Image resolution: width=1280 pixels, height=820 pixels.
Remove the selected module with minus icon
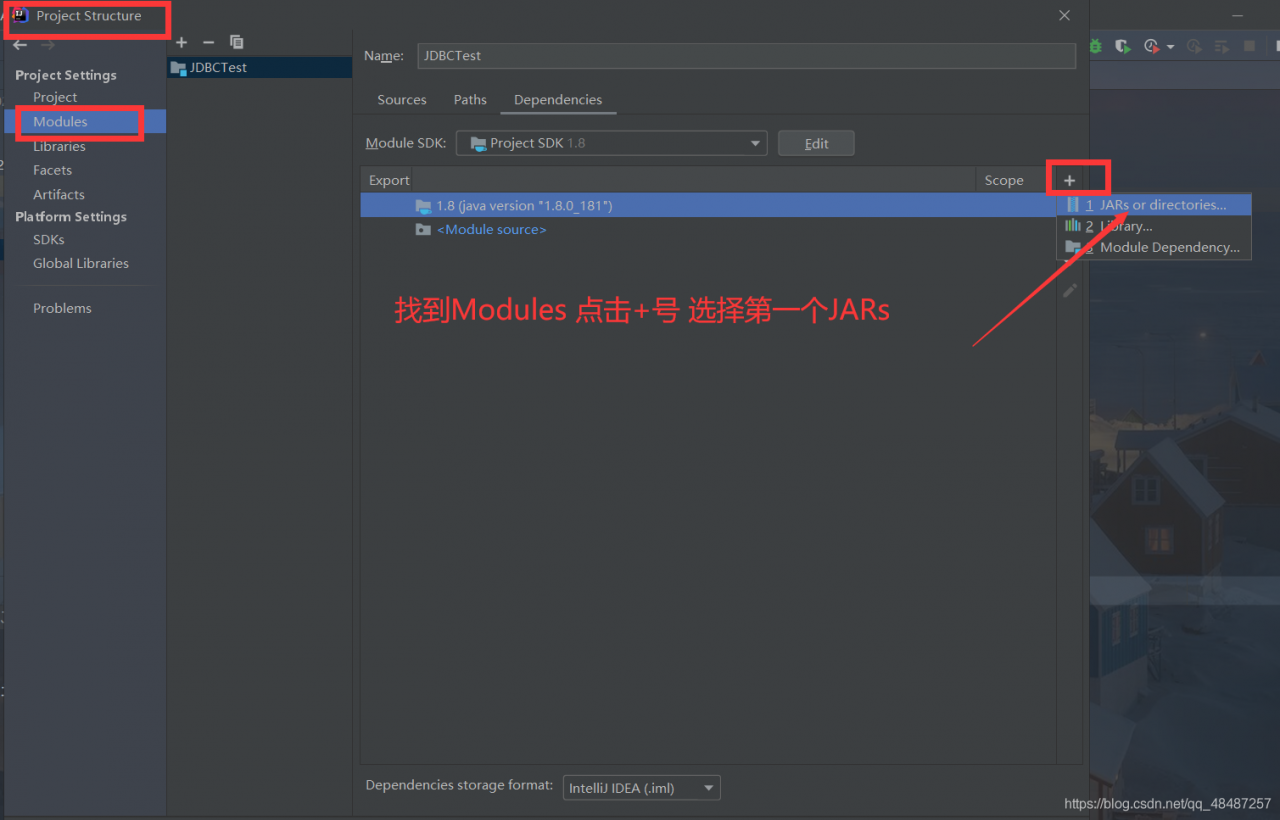(208, 42)
